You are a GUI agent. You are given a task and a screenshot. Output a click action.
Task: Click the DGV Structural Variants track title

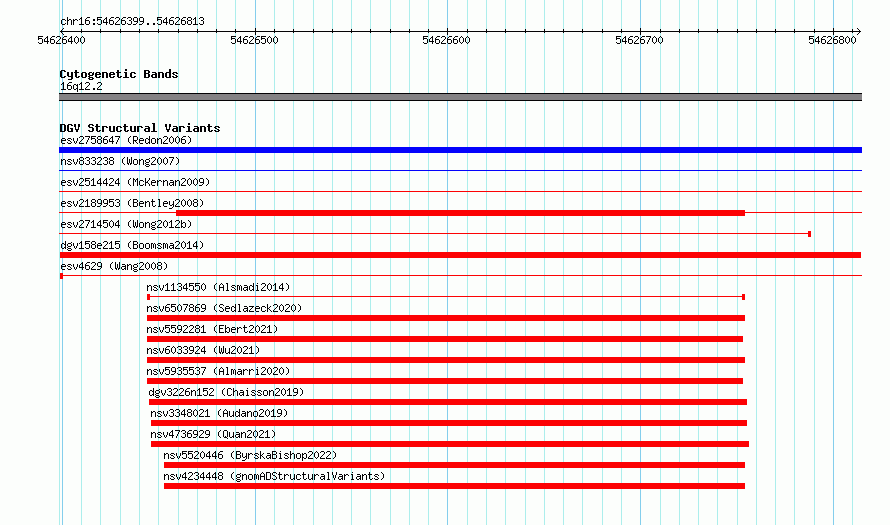pyautogui.click(x=140, y=128)
